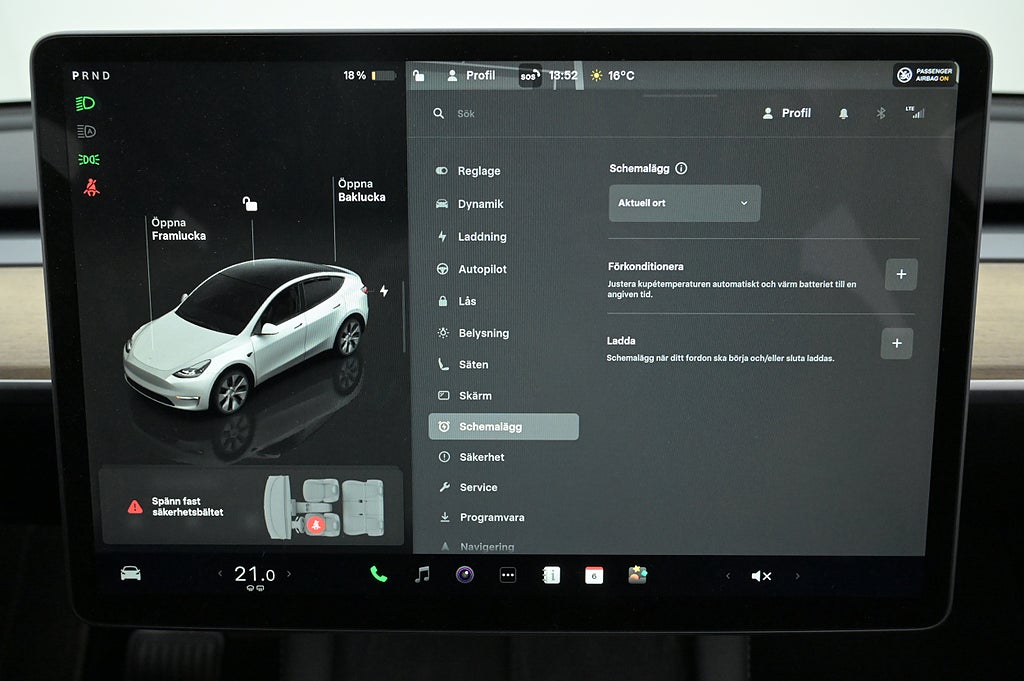Toggle the car lock icon above vehicle
The image size is (1024, 681).
click(x=250, y=204)
